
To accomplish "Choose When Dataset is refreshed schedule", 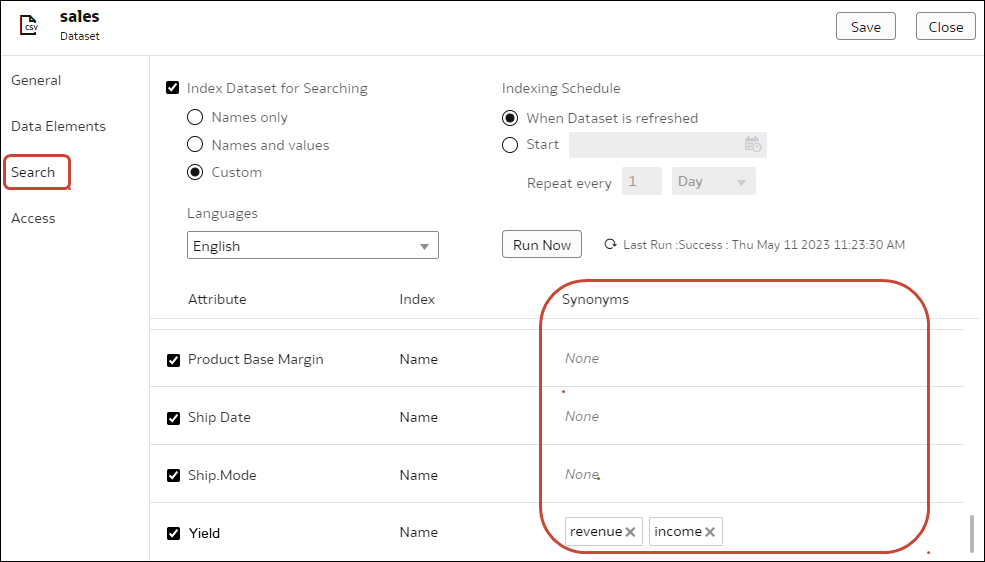I will click(x=510, y=118).
